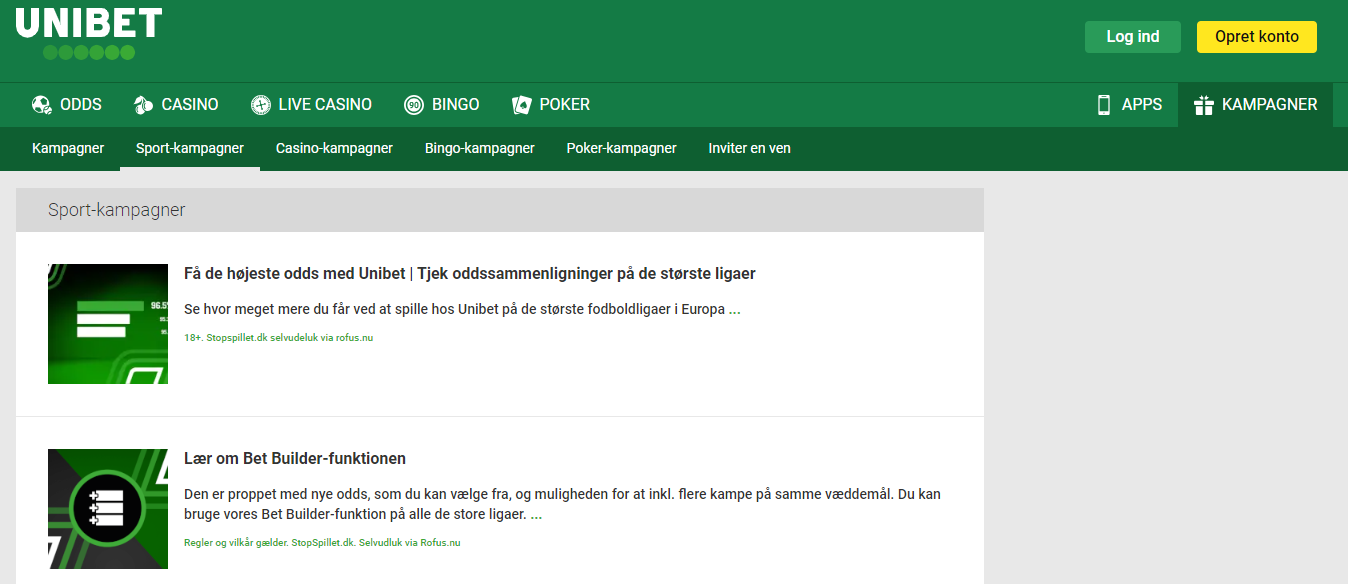Open the CASINO menu item
Viewport: 1348px width, 584px height.
(176, 105)
